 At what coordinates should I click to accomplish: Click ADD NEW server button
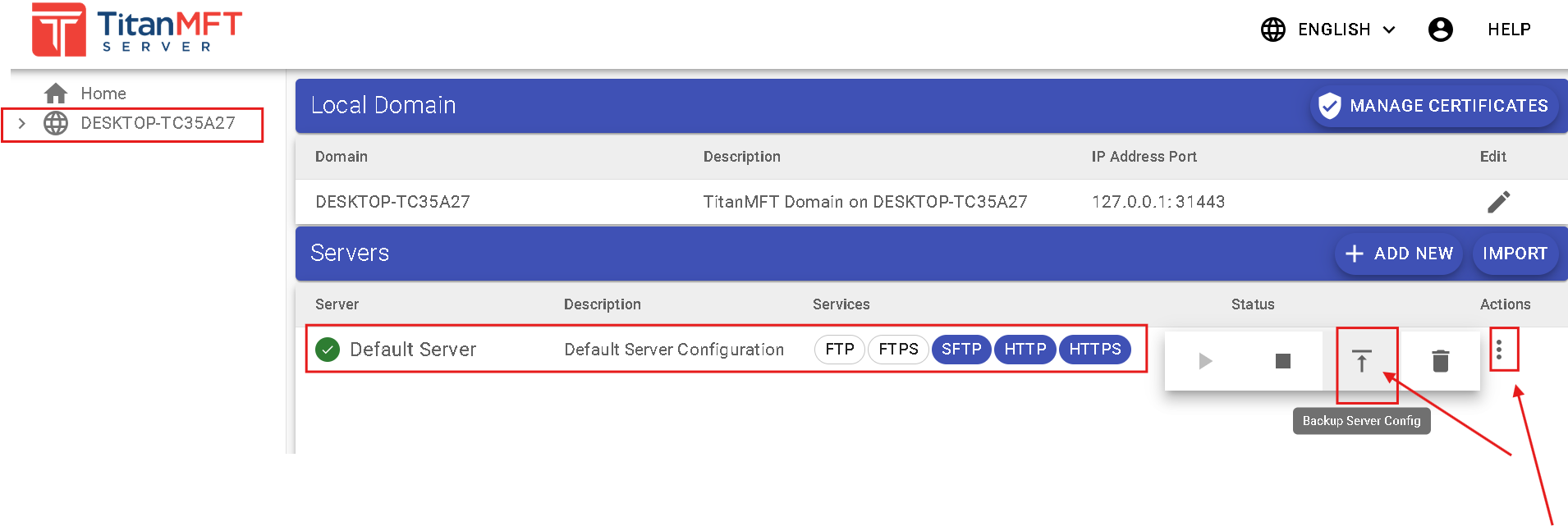(x=1400, y=254)
